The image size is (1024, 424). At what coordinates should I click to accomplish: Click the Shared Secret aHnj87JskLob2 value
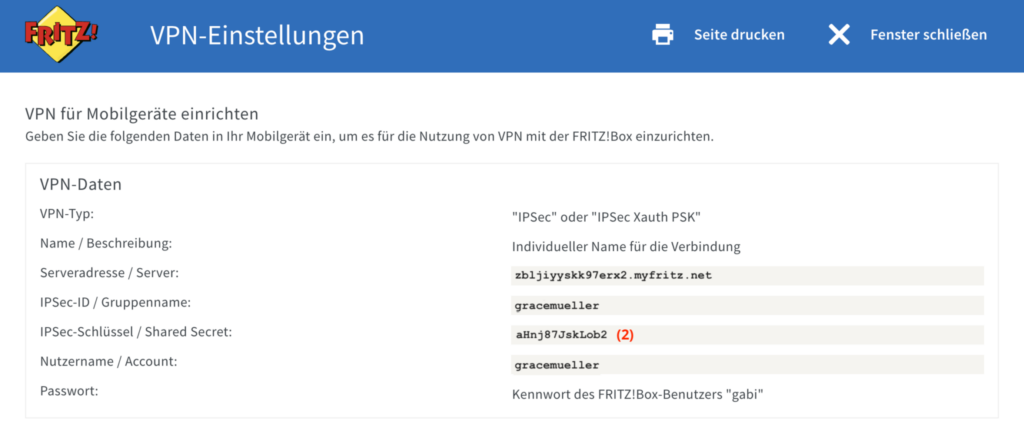(x=561, y=335)
